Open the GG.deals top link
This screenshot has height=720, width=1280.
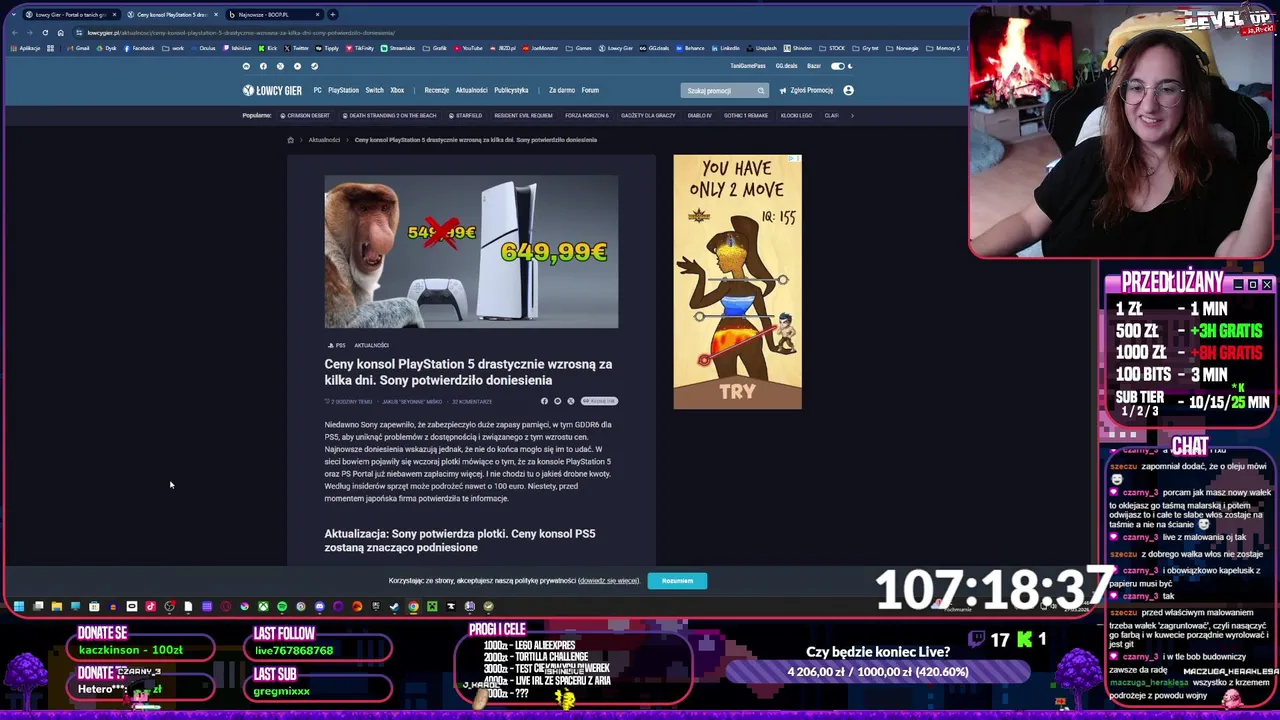[x=786, y=66]
